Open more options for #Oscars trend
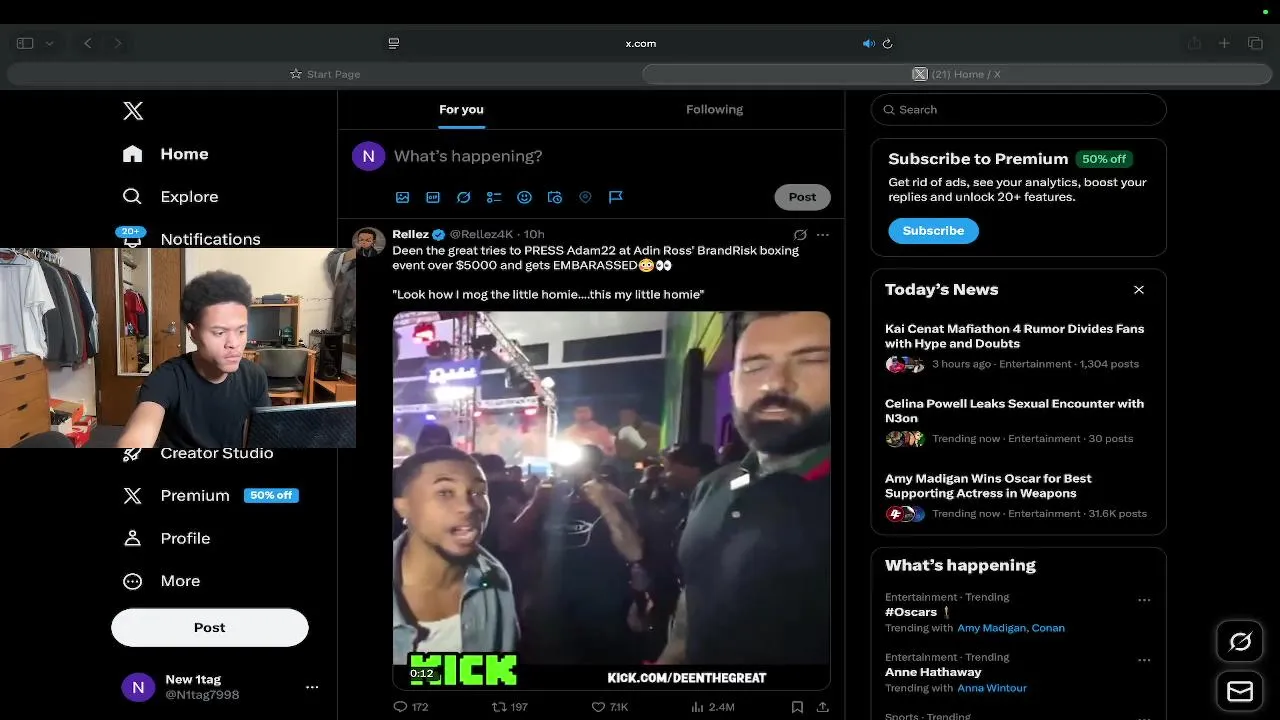 pos(1144,600)
